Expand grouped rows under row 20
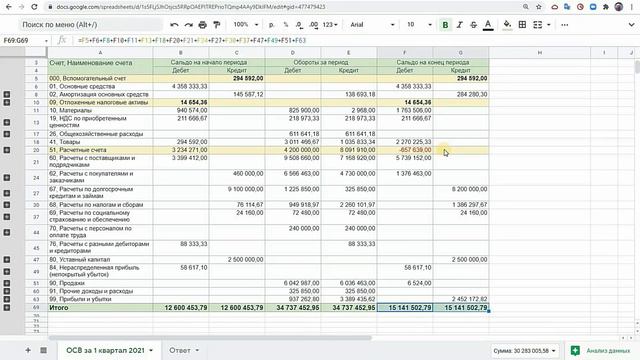Viewport: 640px width, 360px height. pos(7,150)
